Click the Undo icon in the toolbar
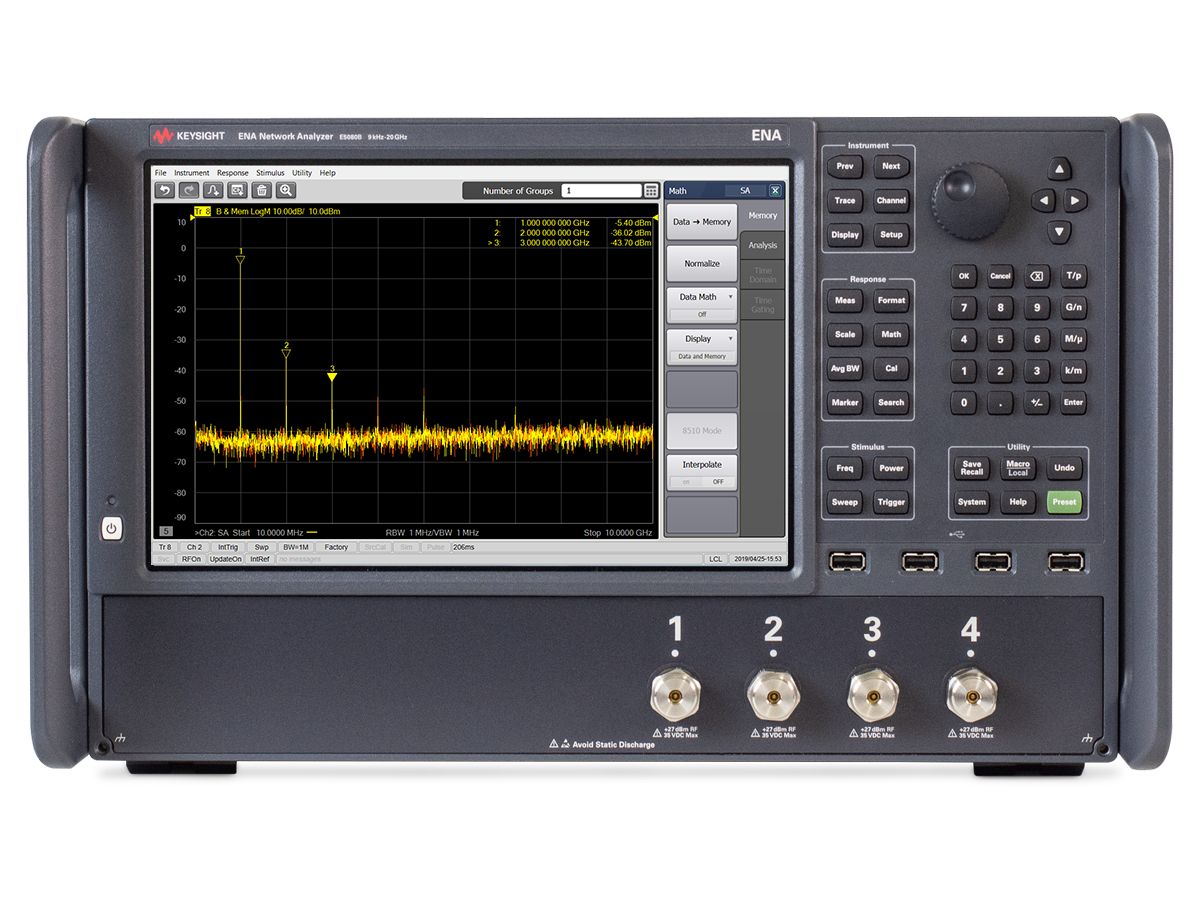1200x900 pixels. point(165,188)
